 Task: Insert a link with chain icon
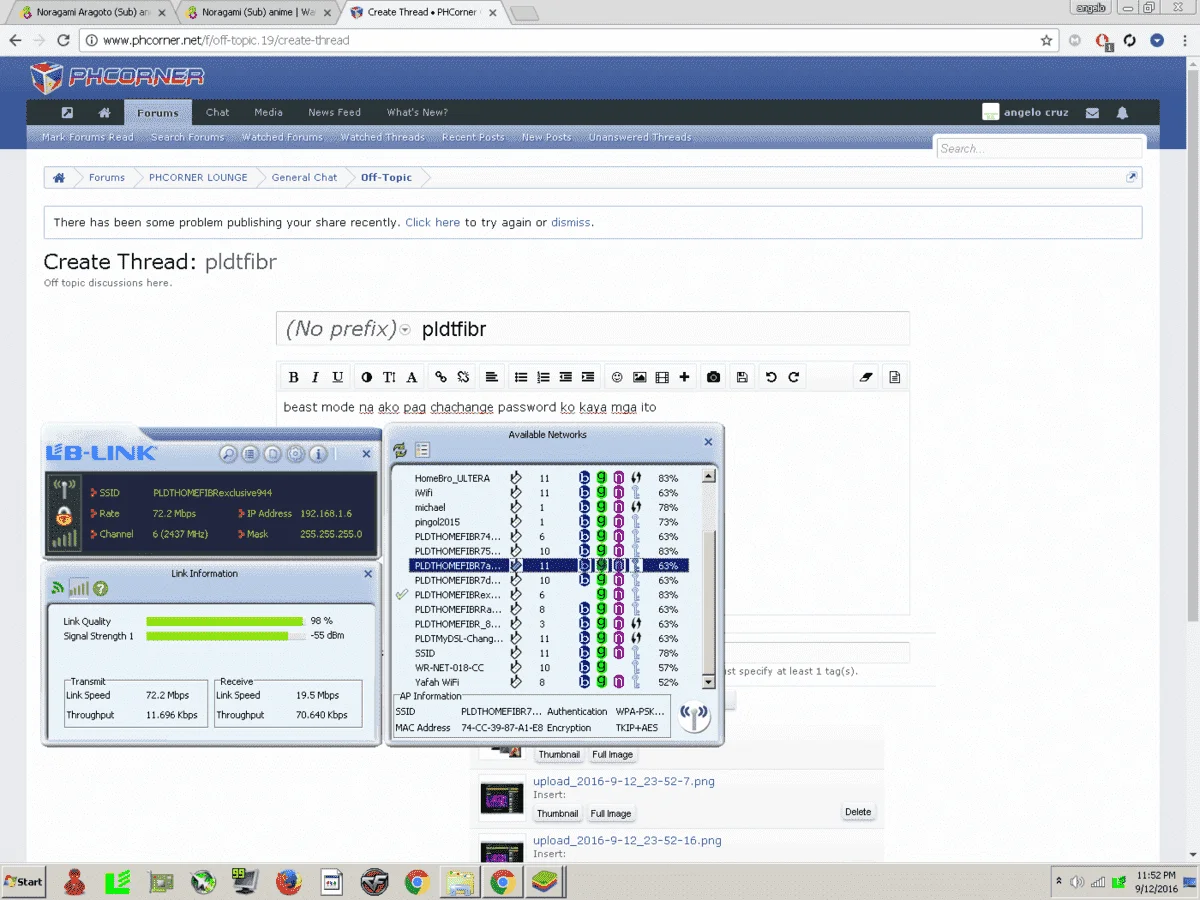tap(441, 377)
